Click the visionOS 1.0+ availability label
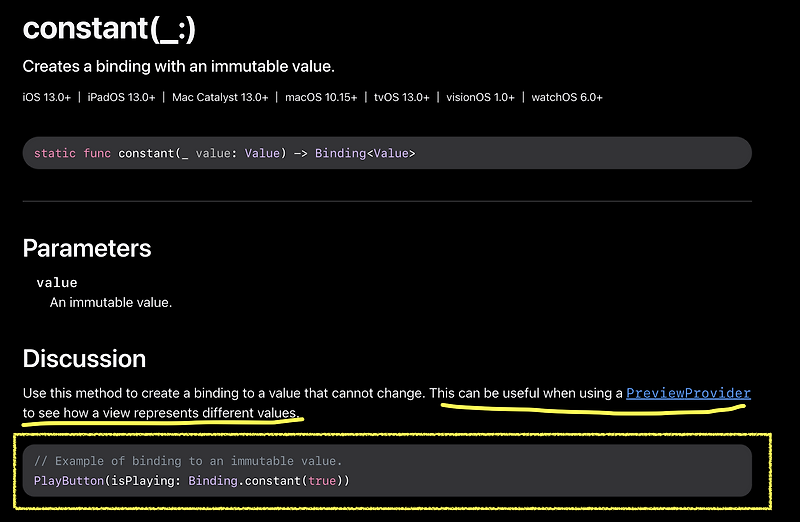 (x=480, y=97)
